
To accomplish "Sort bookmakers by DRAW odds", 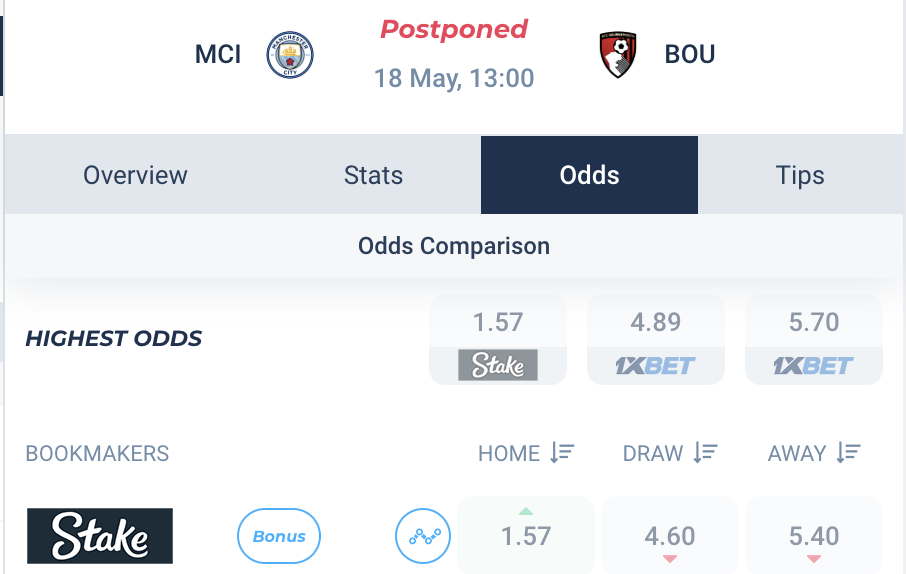I will tap(705, 453).
